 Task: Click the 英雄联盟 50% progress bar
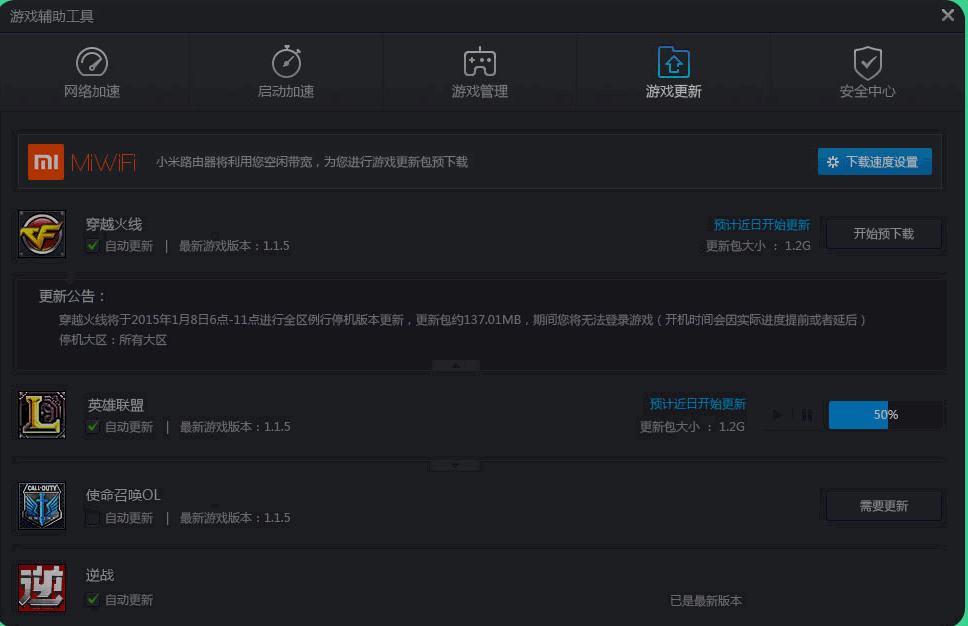pos(885,415)
